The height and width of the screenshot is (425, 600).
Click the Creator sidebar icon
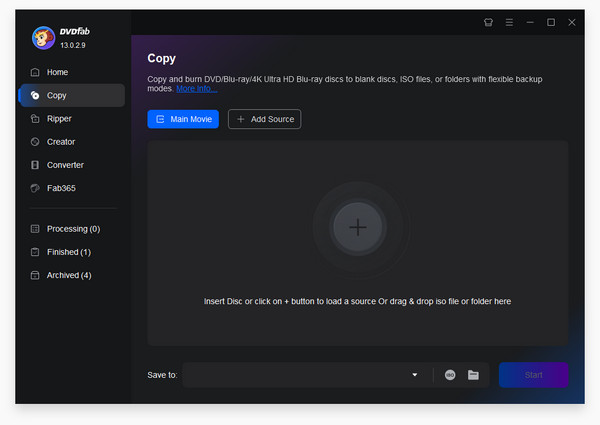[x=35, y=142]
